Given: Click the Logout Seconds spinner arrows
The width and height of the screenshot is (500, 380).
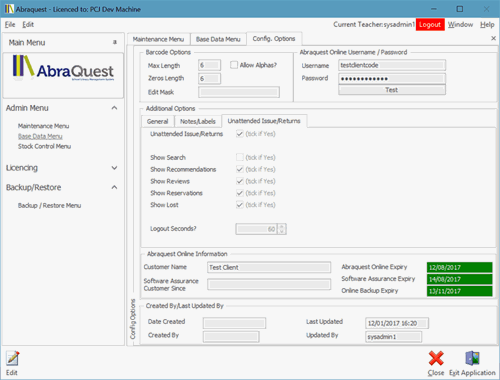Looking at the screenshot, I should (x=282, y=229).
